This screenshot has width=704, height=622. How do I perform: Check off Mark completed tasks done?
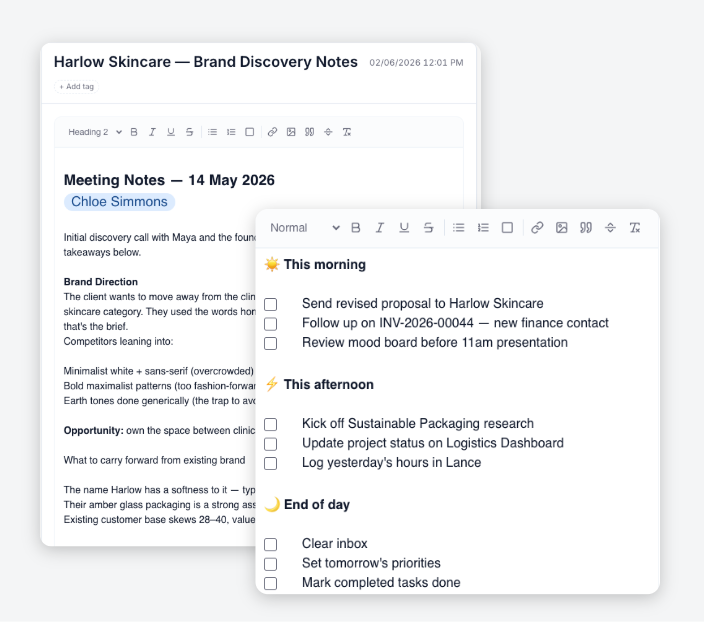point(270,583)
